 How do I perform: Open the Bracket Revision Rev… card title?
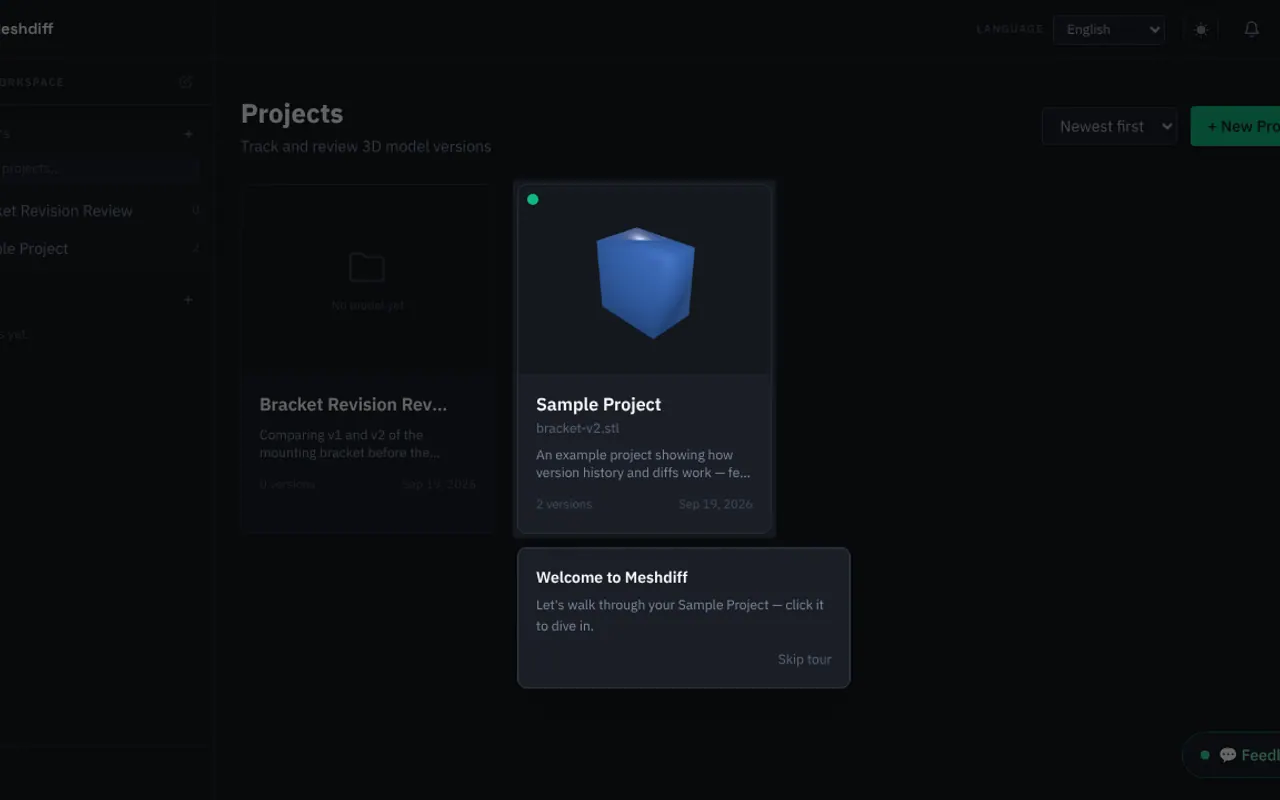click(x=353, y=405)
